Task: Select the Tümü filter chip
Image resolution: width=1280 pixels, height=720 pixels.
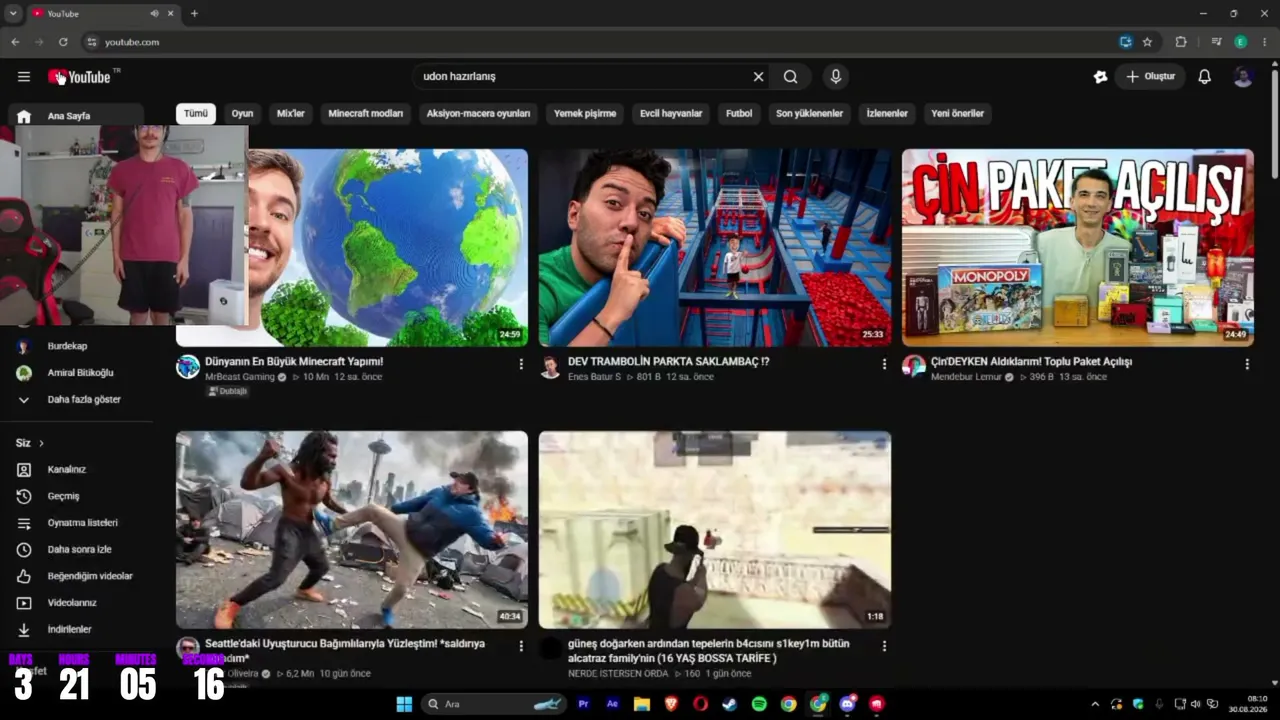Action: tap(196, 114)
